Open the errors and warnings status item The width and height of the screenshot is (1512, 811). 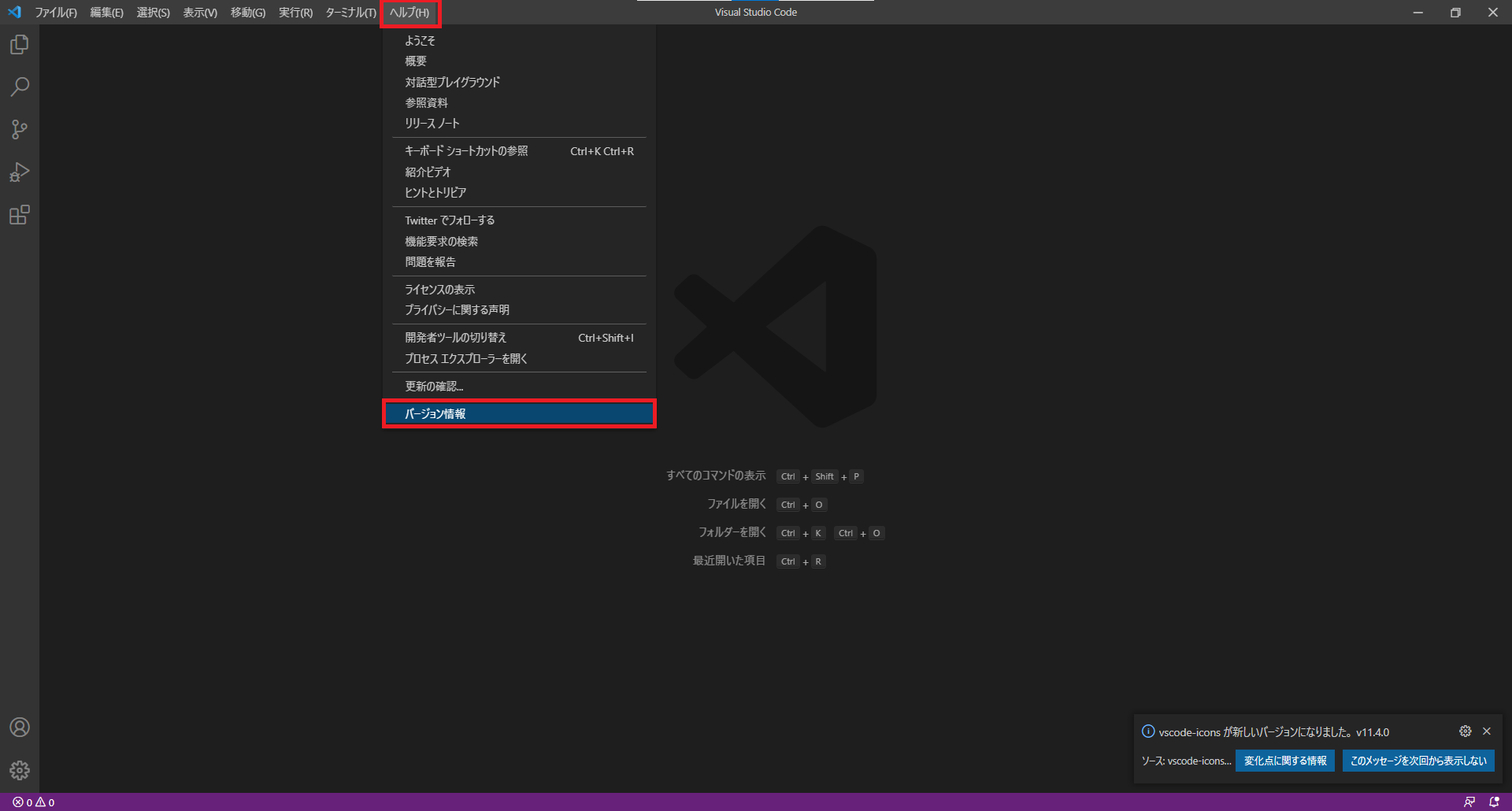[34, 802]
